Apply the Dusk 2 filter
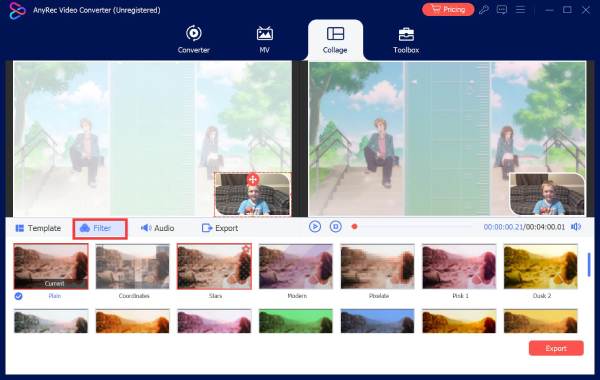The image size is (600, 380). click(x=541, y=266)
